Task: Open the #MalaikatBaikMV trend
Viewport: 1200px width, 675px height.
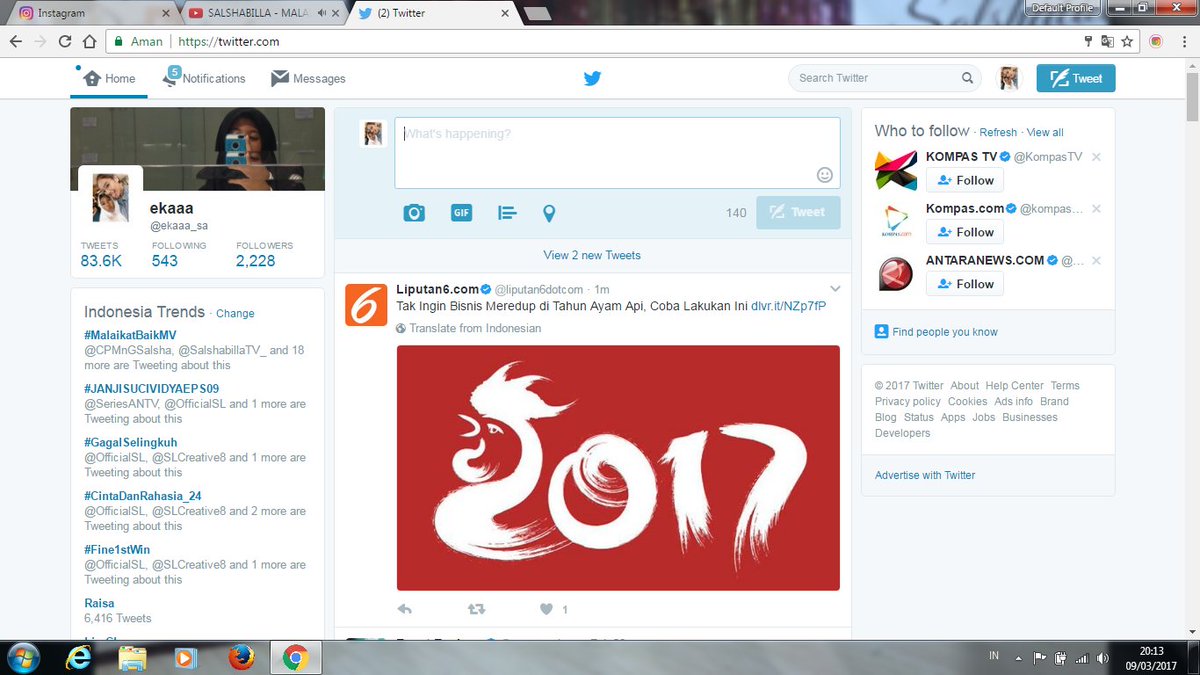Action: pos(130,335)
